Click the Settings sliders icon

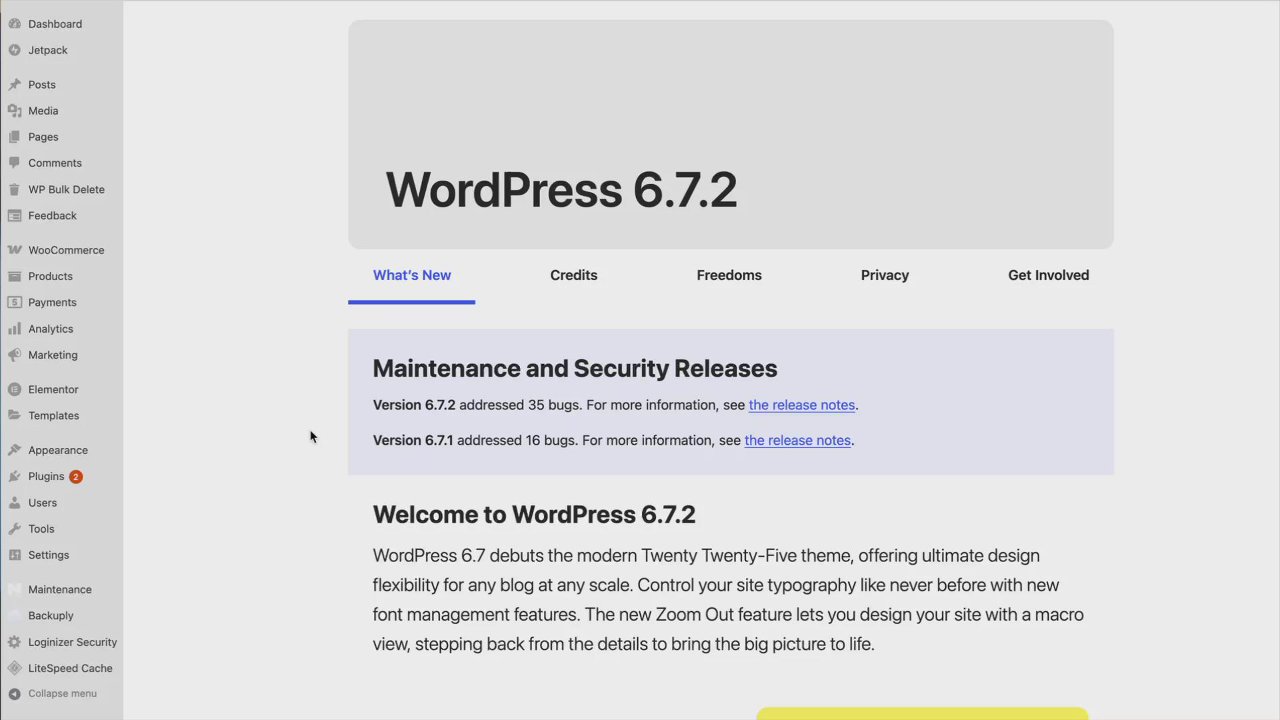coord(14,555)
